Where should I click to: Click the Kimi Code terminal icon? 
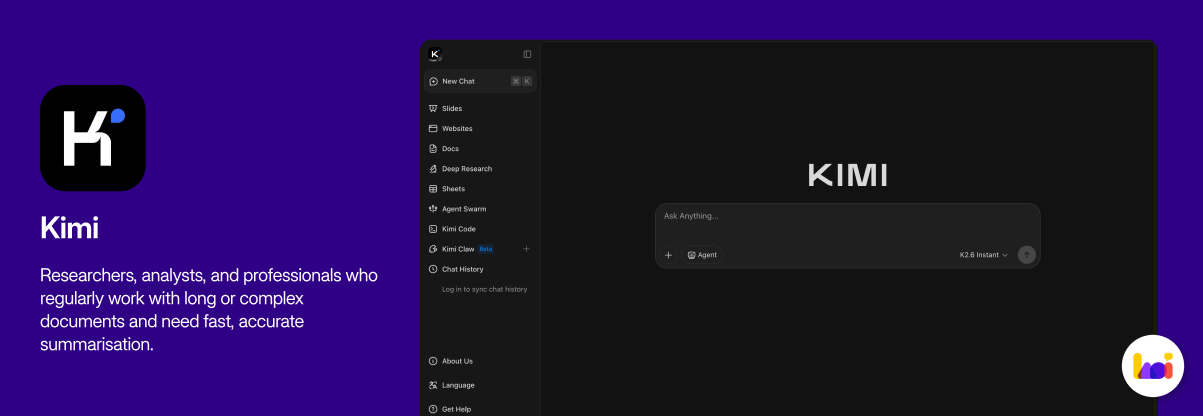(433, 228)
